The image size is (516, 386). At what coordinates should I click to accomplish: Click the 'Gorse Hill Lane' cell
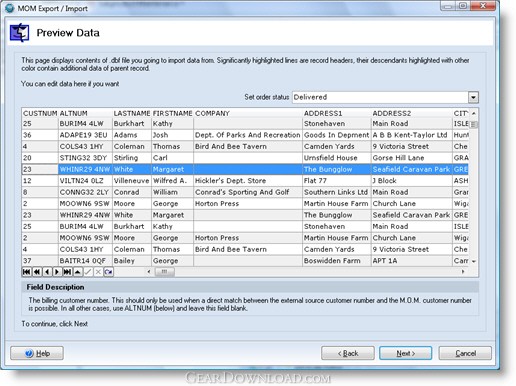412,158
